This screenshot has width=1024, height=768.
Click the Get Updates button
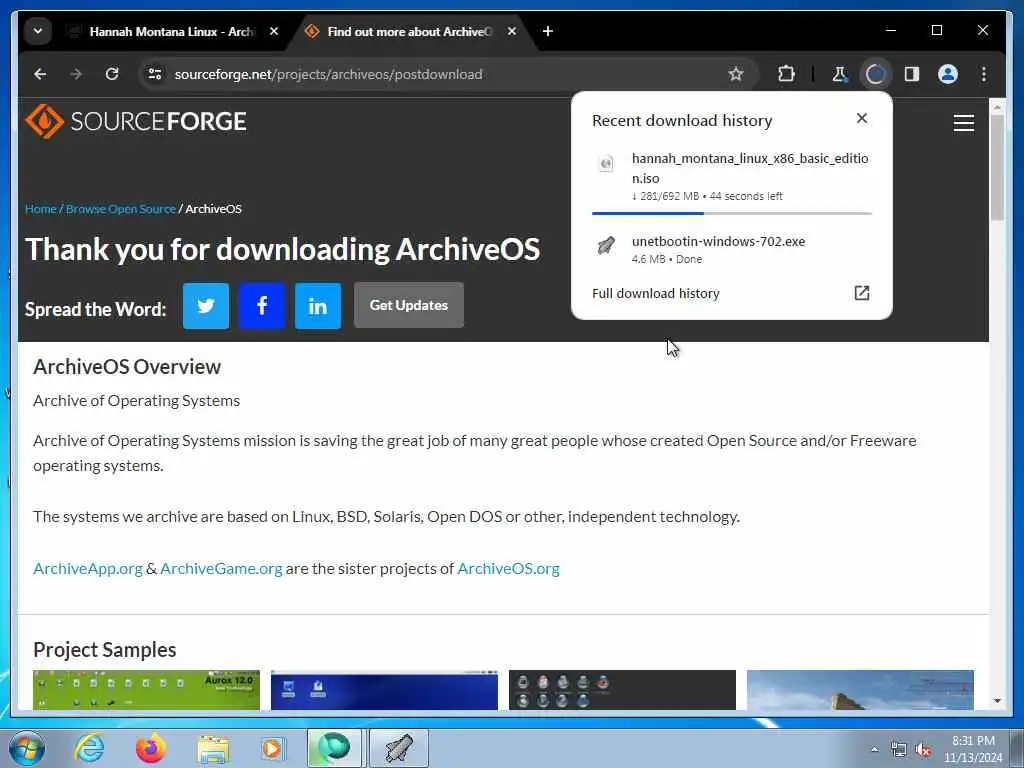click(409, 305)
